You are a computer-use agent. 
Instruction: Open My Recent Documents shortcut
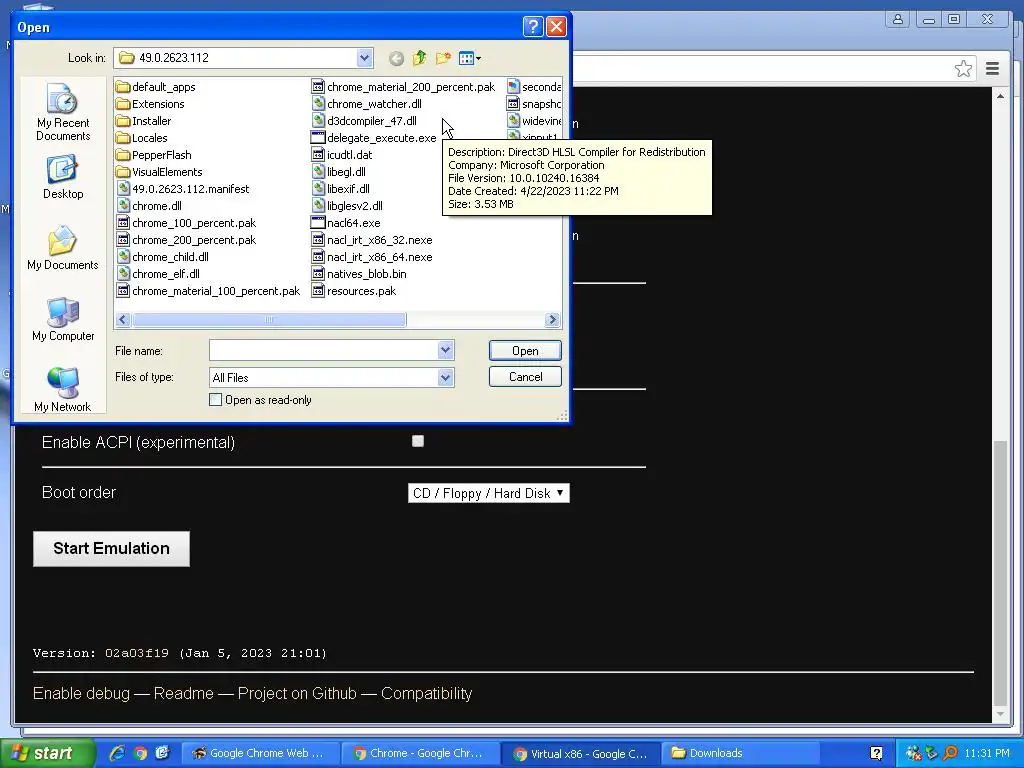pyautogui.click(x=63, y=112)
